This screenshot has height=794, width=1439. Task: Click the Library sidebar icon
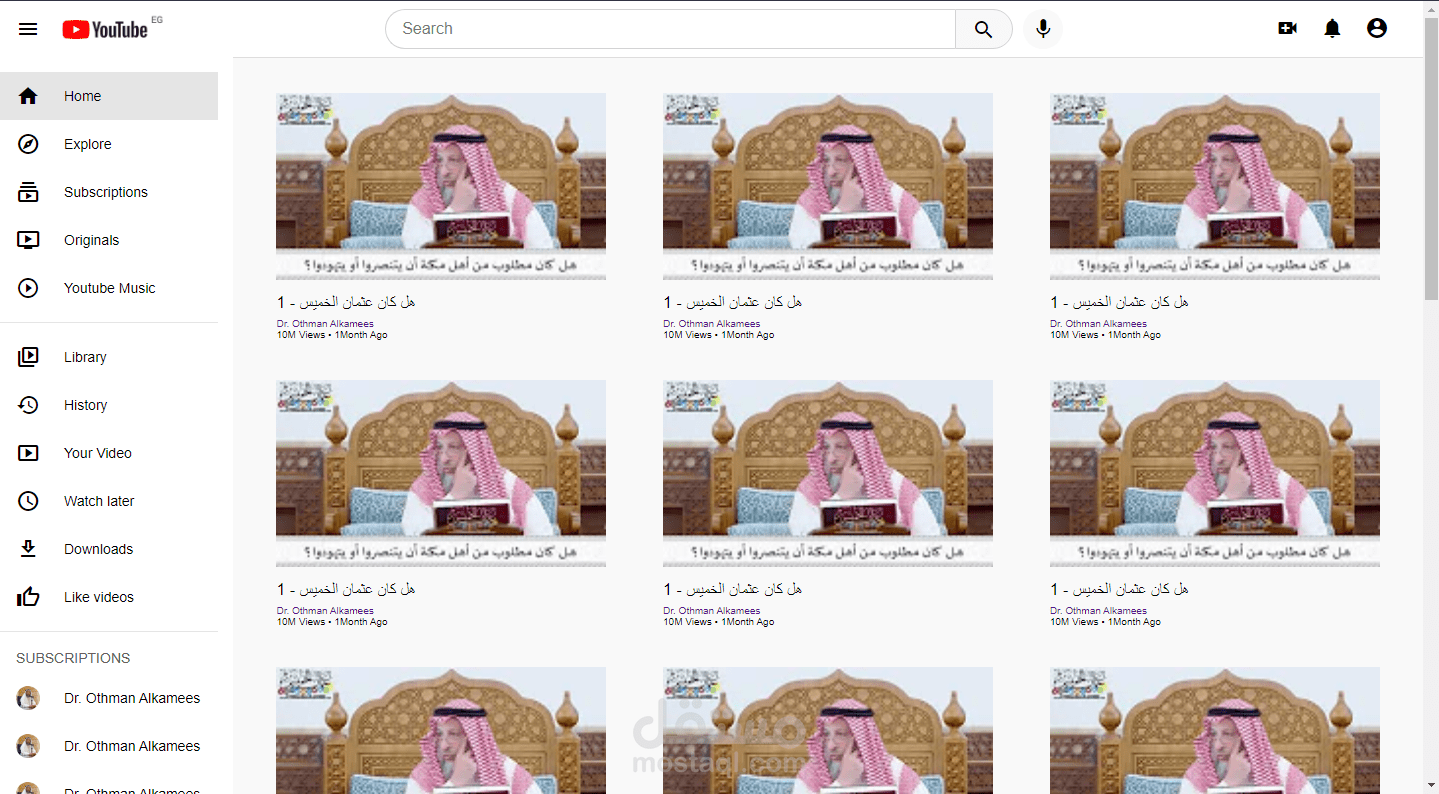click(28, 357)
